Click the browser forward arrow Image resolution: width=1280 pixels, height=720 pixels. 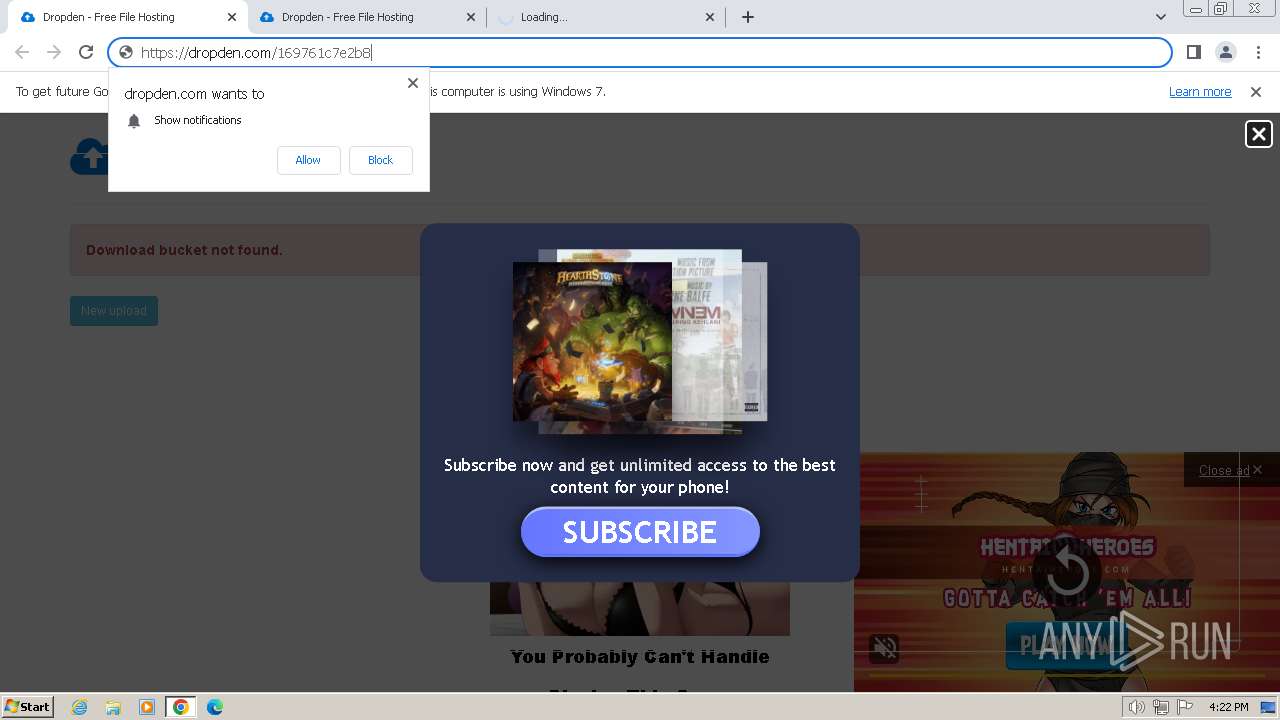(54, 52)
